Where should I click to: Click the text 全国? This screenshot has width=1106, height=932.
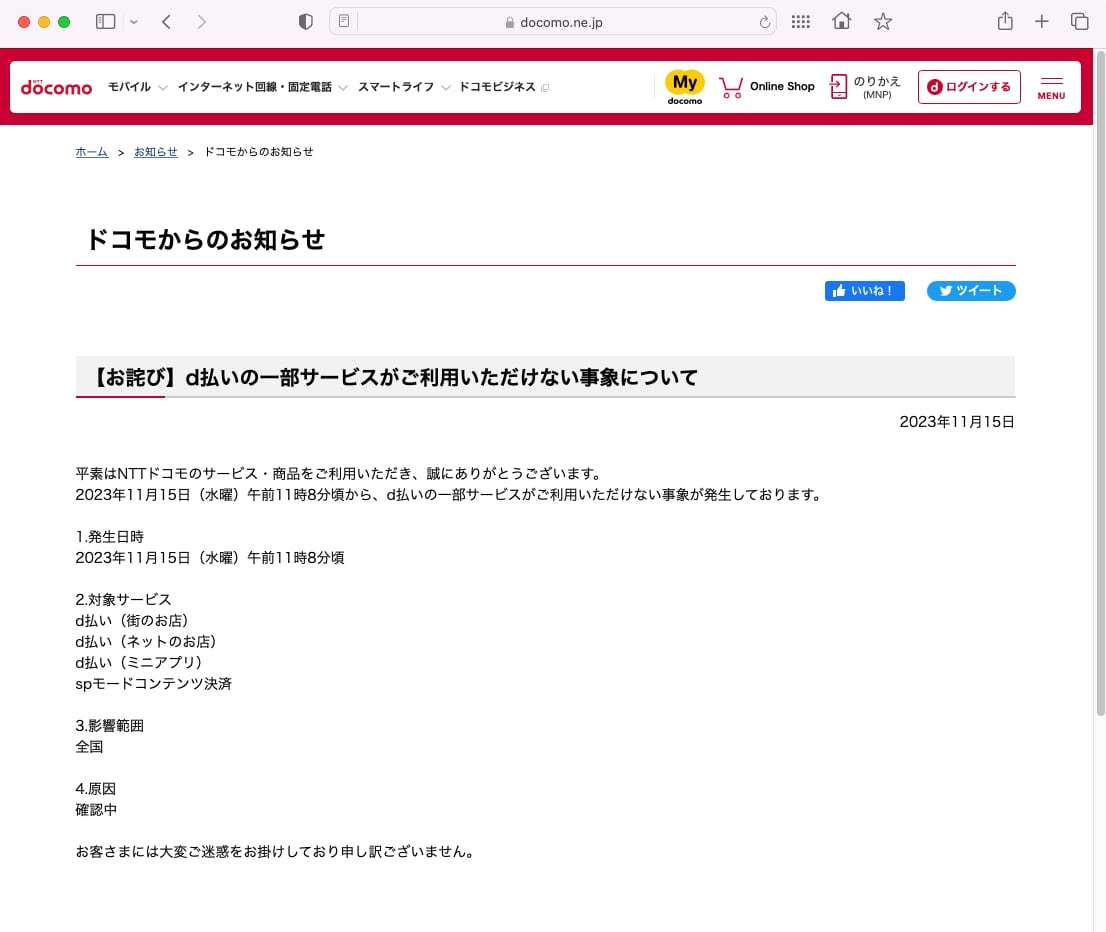pos(89,746)
